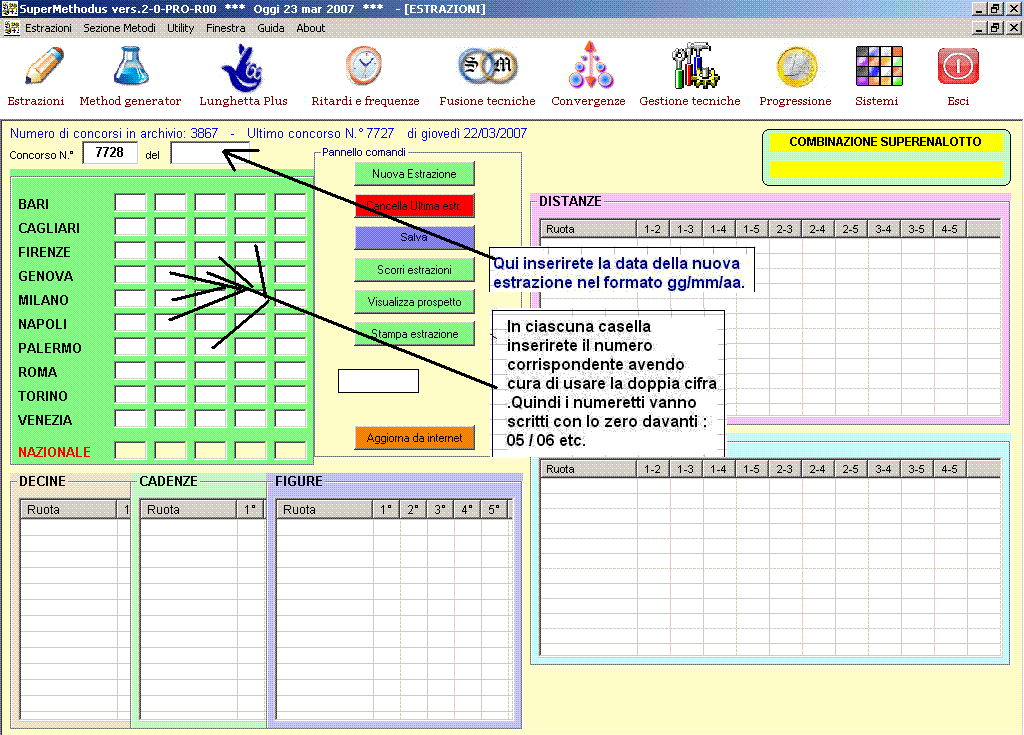Click the fifth number box in VENEZIA row
Screen dimensions: 1024x735
point(290,419)
